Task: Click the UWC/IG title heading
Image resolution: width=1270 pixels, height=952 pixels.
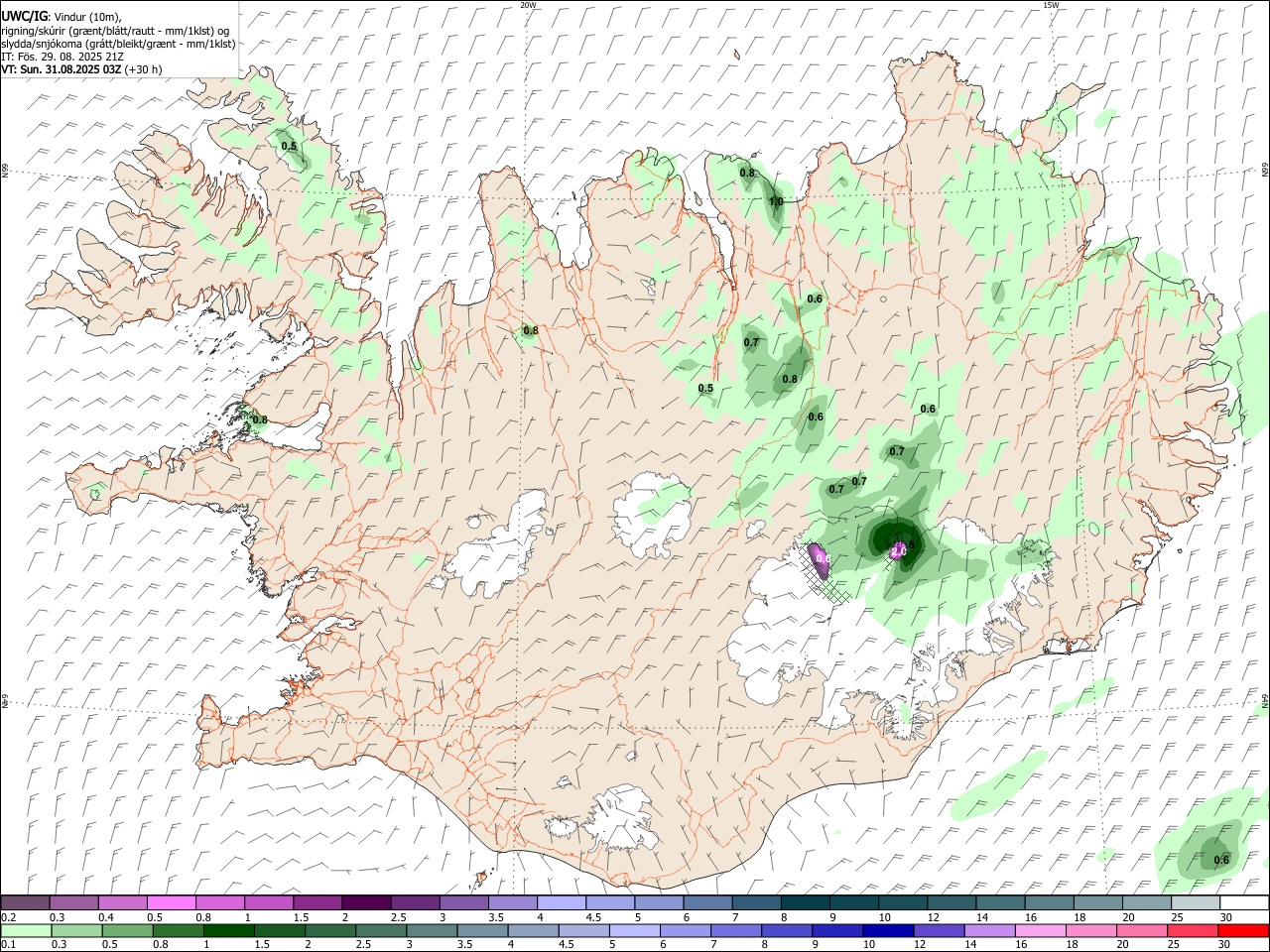Action: tap(24, 16)
